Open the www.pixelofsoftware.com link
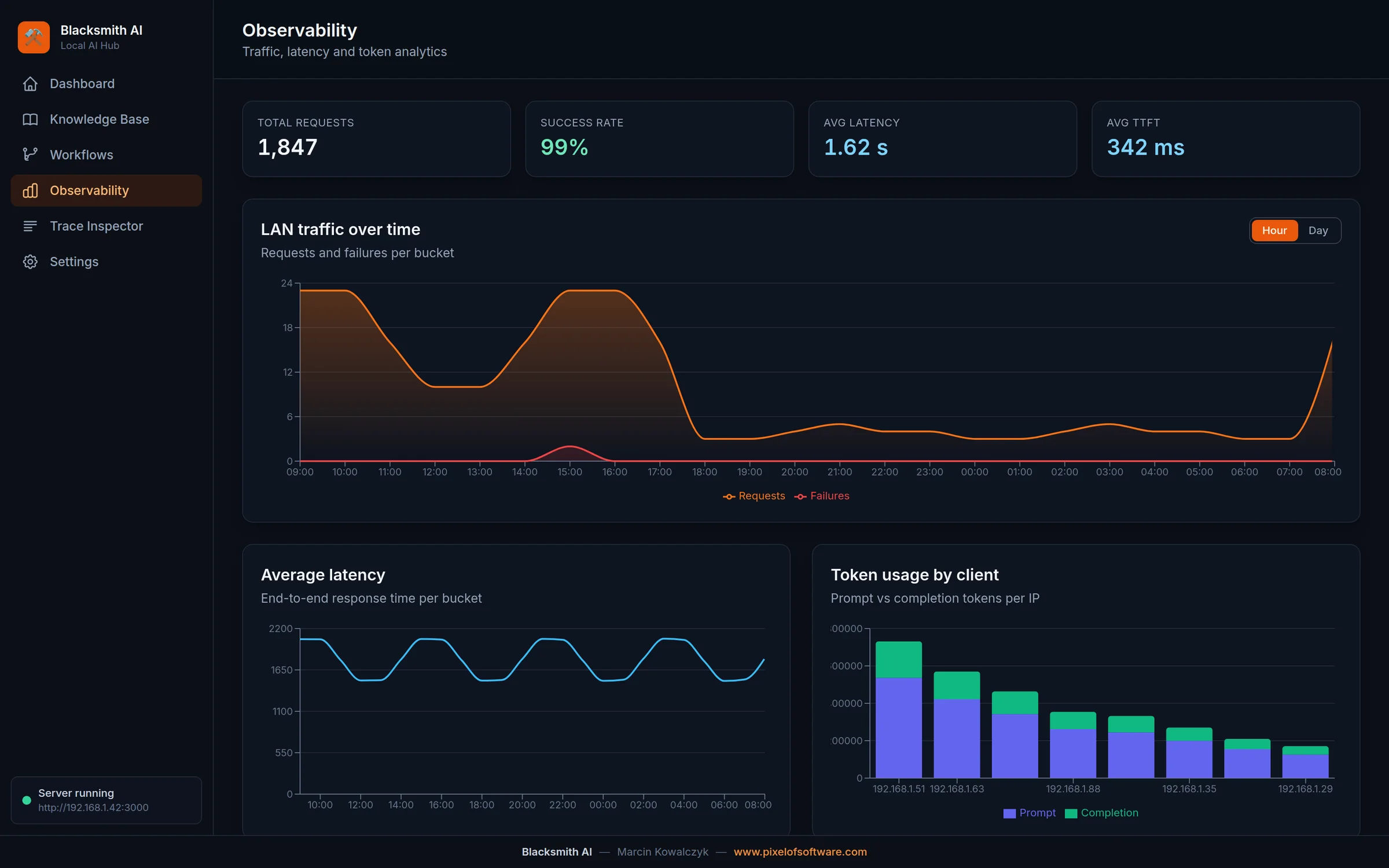The image size is (1389, 868). 800,852
